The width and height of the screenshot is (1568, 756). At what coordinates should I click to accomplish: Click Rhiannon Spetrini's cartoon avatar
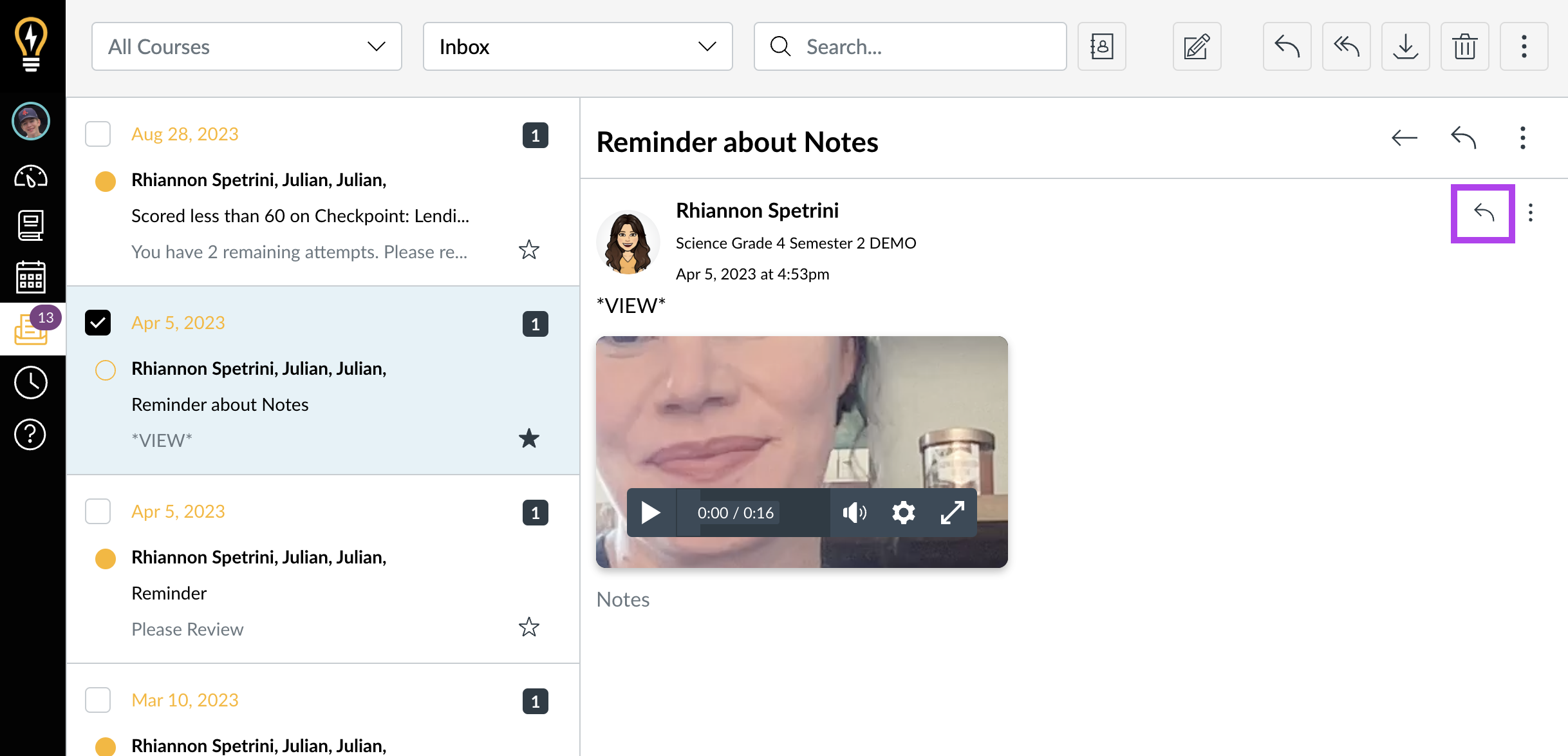pyautogui.click(x=628, y=243)
